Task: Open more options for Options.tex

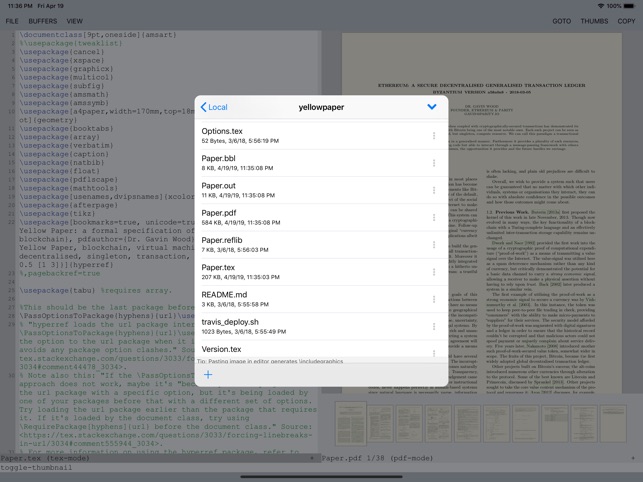Action: (x=433, y=136)
